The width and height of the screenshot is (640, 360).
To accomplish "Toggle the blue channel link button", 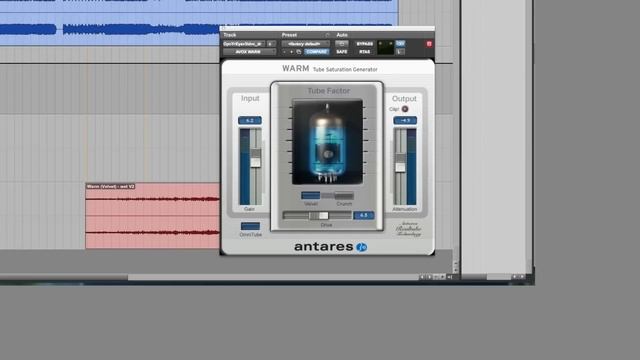I will tap(400, 43).
